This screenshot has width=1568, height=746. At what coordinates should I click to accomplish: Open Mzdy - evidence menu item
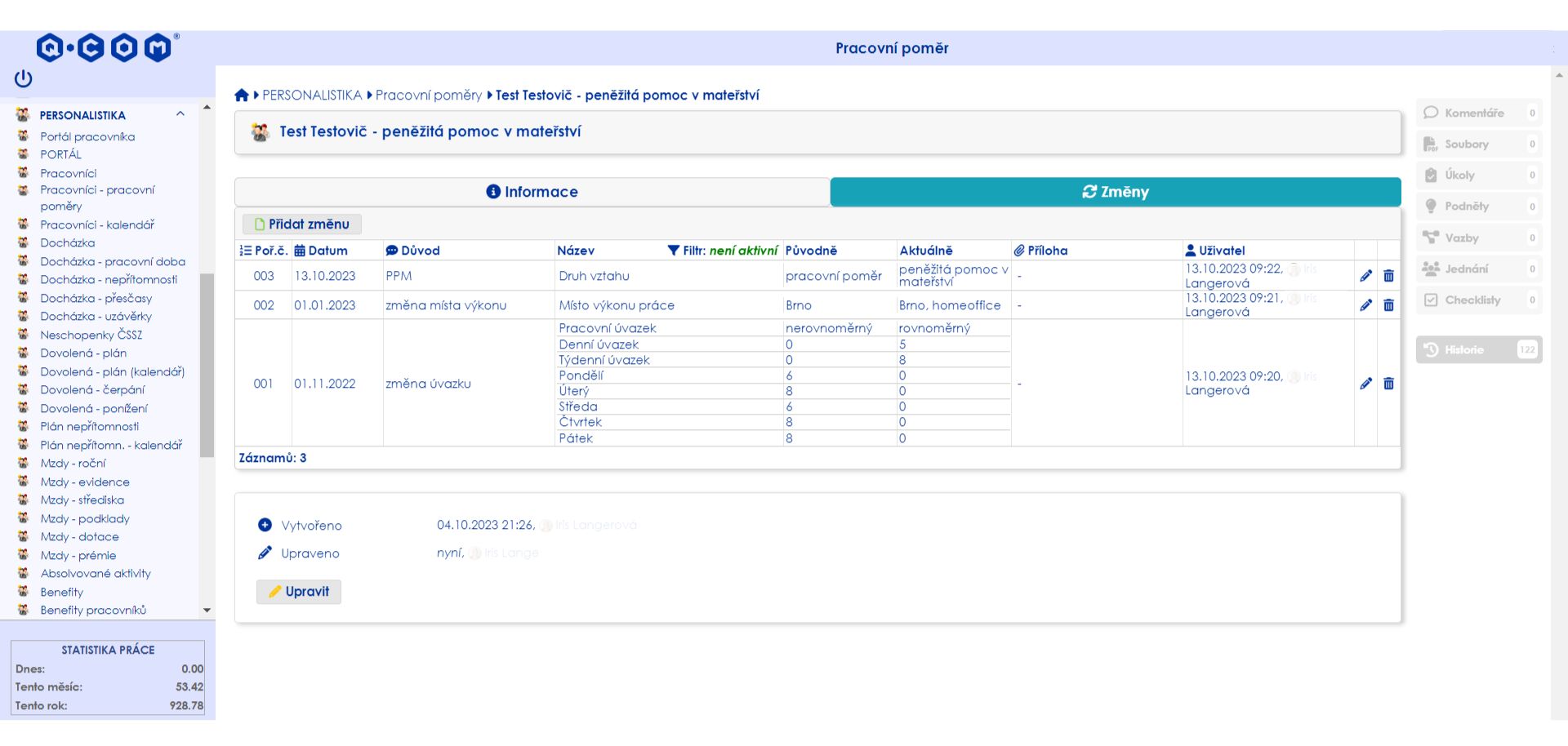[85, 482]
